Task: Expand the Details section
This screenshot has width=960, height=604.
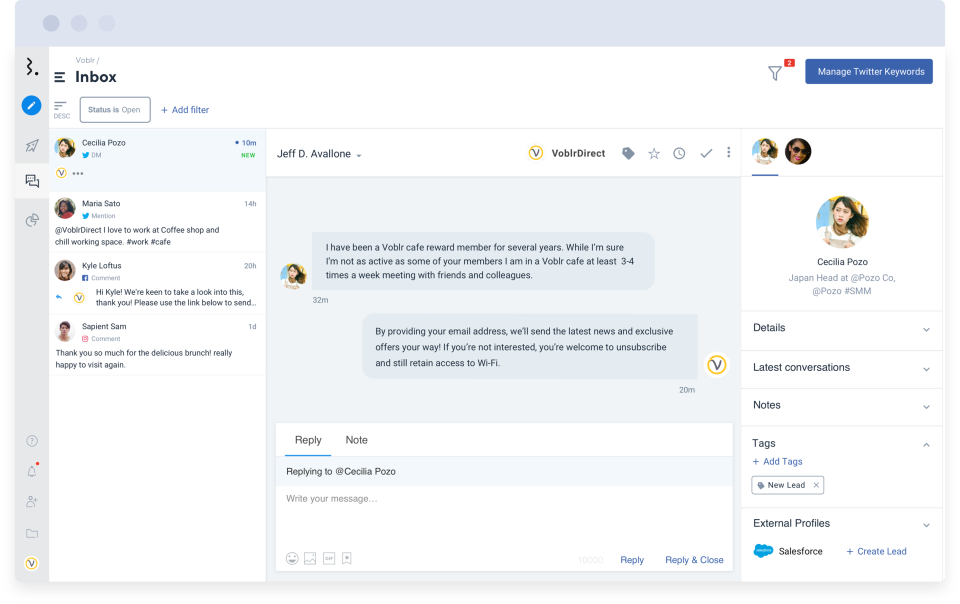Action: 840,328
